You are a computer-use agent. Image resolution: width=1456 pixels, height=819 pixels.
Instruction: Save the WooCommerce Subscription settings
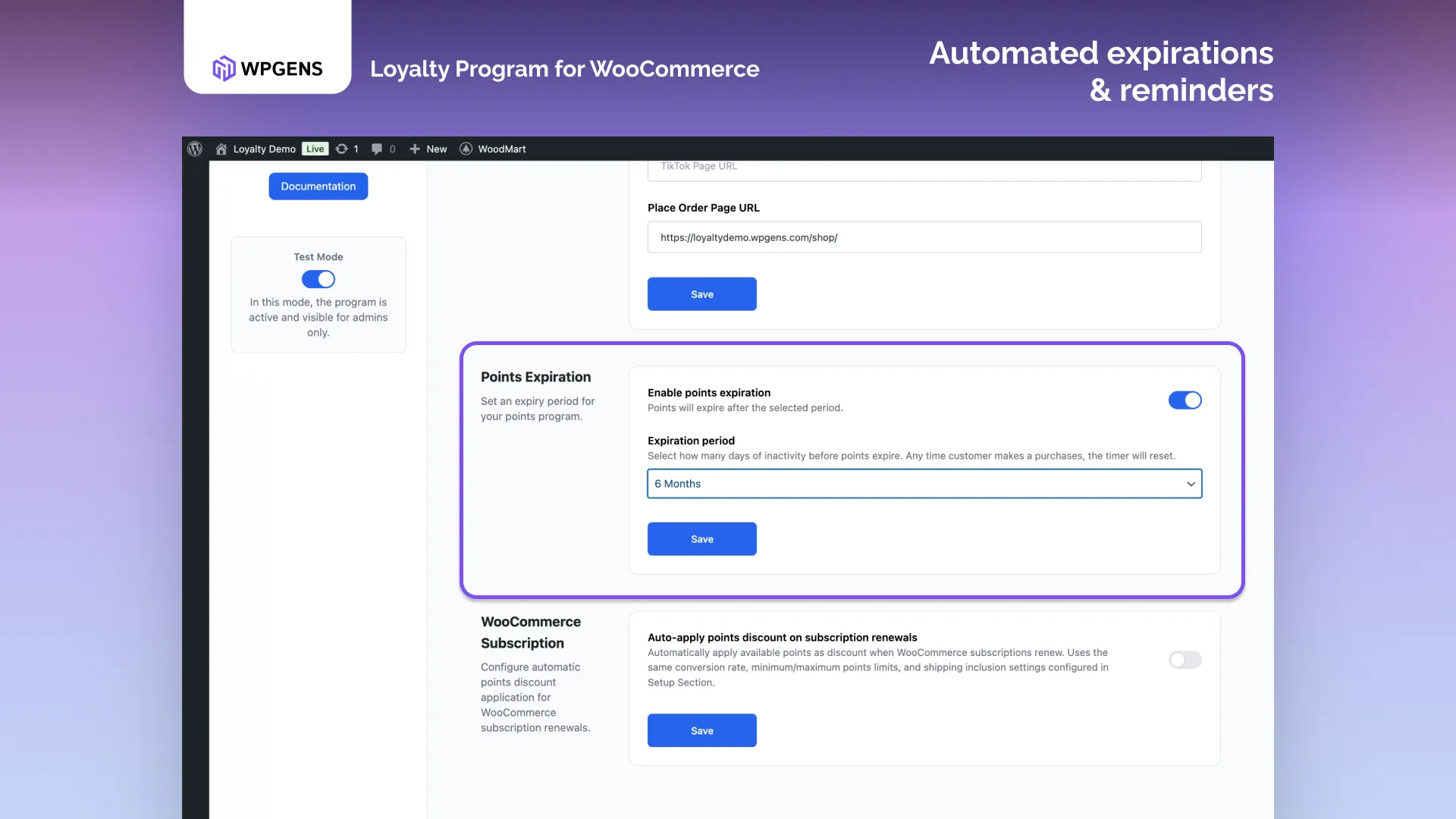[x=701, y=730]
